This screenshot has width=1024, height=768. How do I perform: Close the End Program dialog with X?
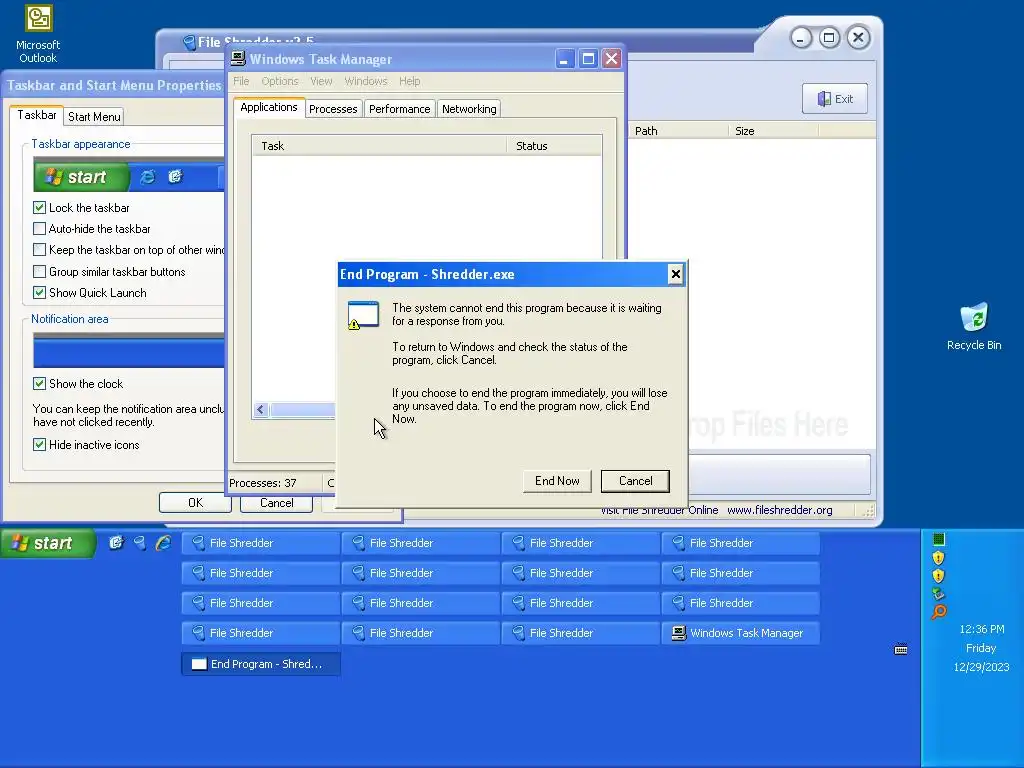(x=676, y=274)
